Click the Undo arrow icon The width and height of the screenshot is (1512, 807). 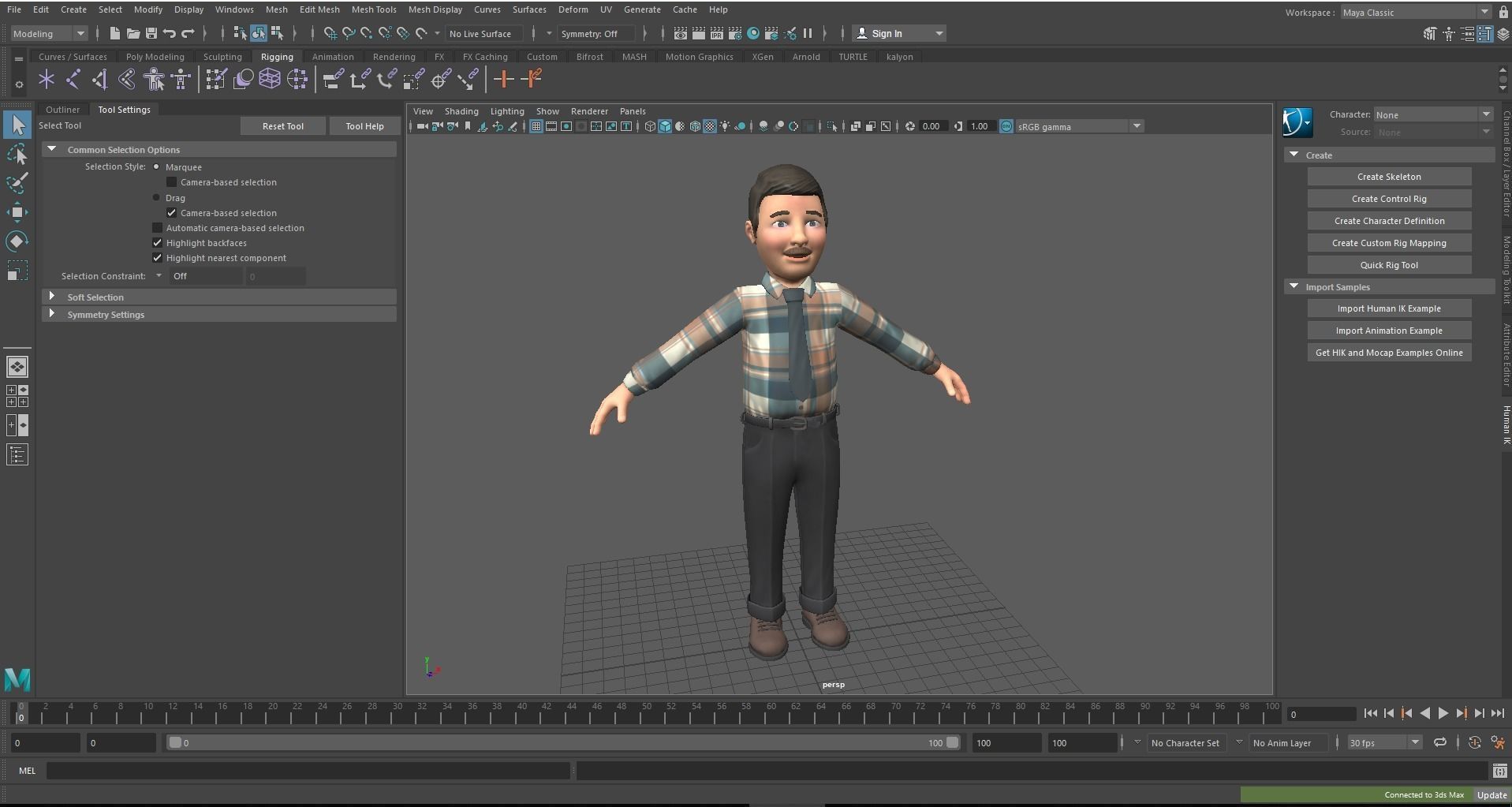click(170, 33)
